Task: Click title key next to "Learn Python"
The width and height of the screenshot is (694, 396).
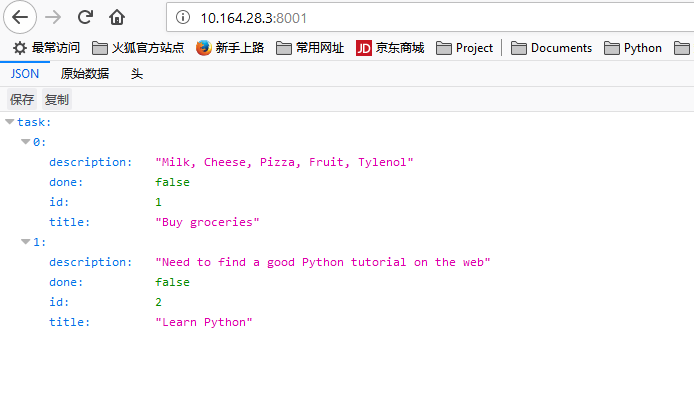Action: tap(69, 322)
